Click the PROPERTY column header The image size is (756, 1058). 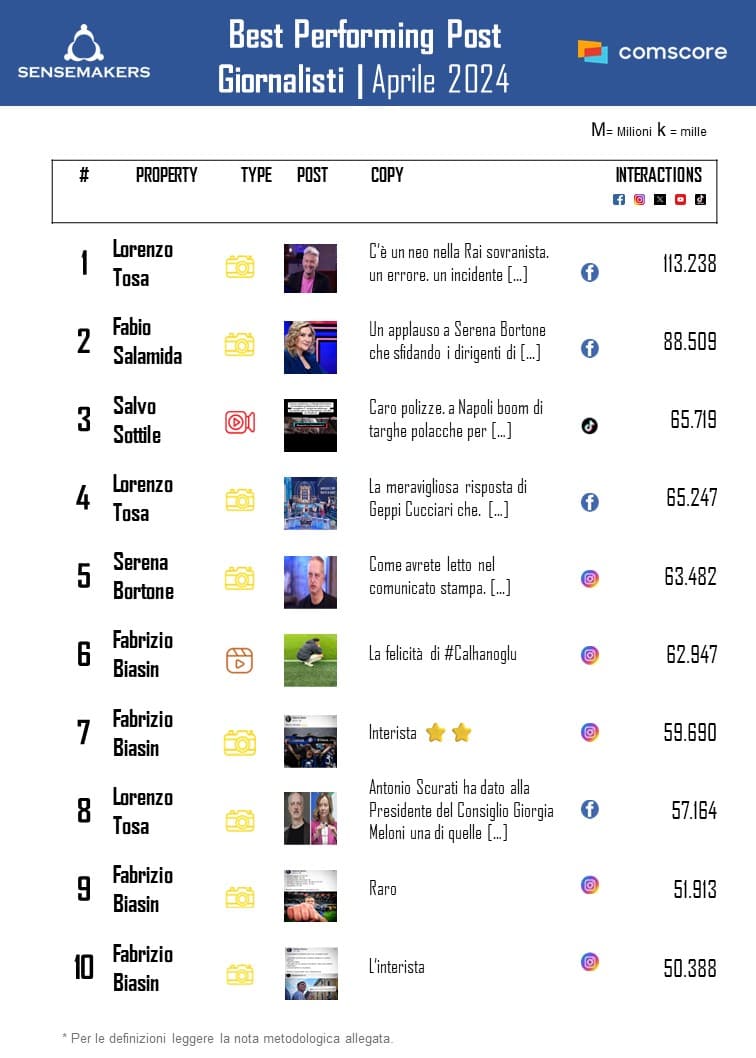click(x=167, y=175)
